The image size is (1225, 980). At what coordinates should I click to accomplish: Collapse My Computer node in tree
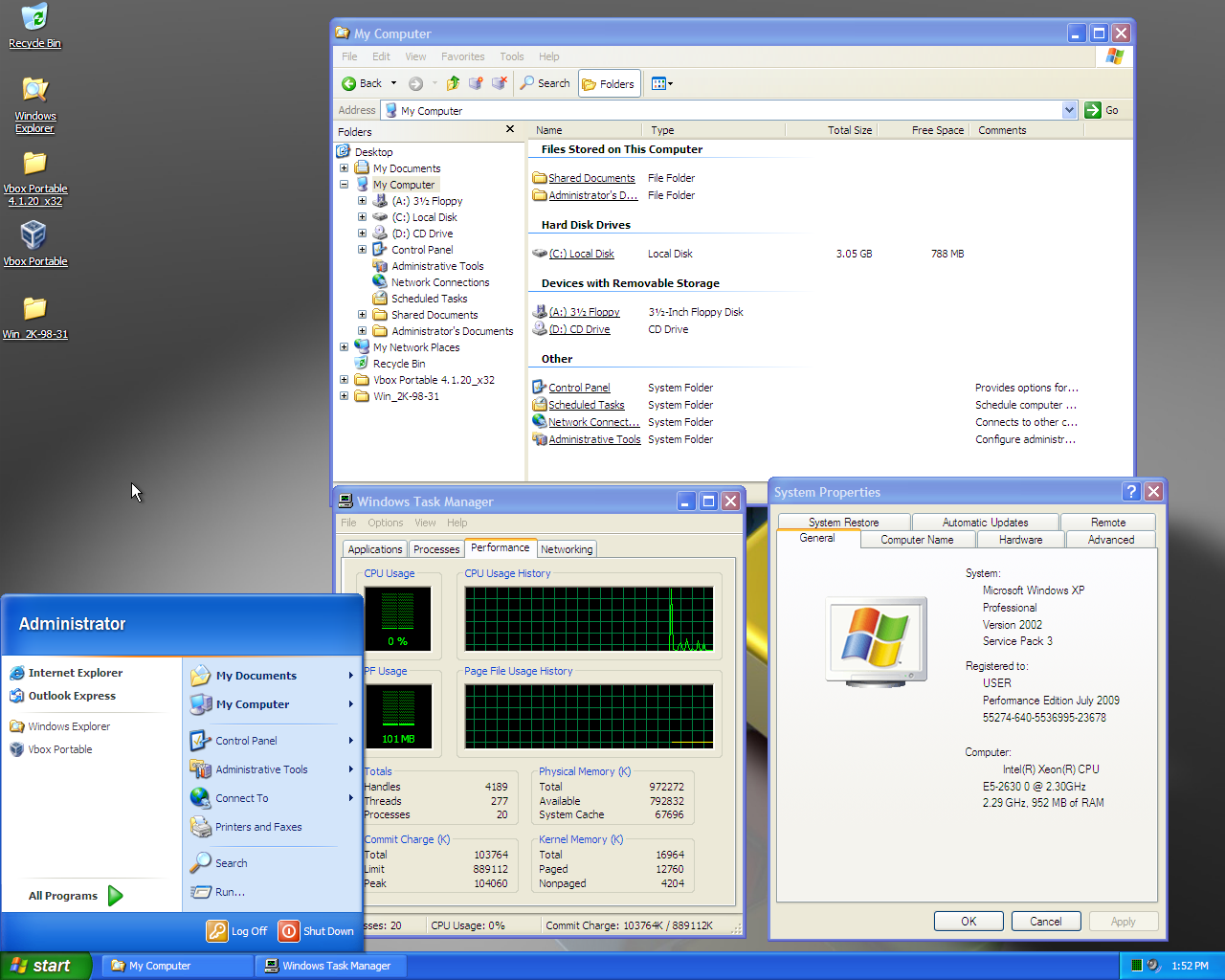[x=345, y=185]
